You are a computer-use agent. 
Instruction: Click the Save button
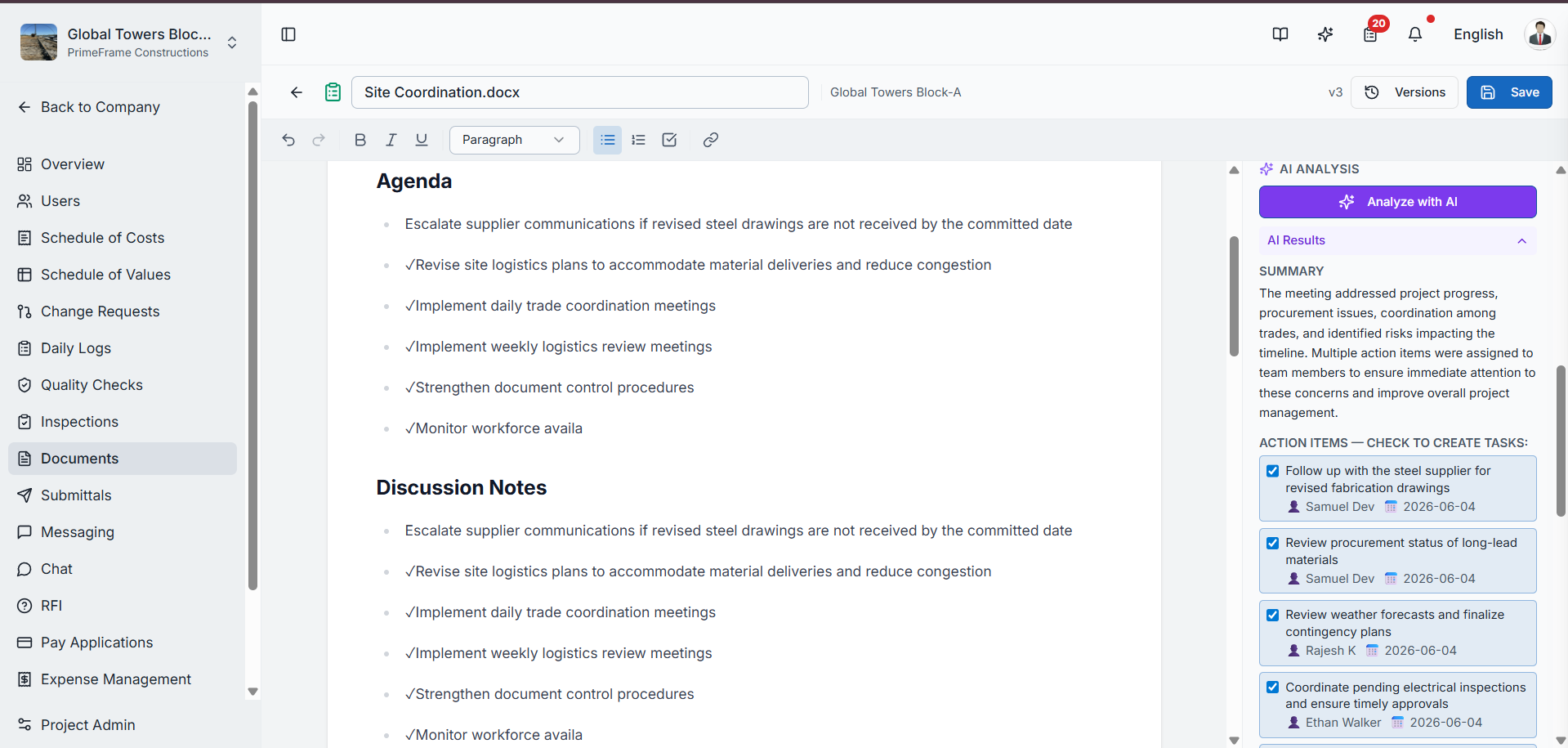pos(1509,92)
